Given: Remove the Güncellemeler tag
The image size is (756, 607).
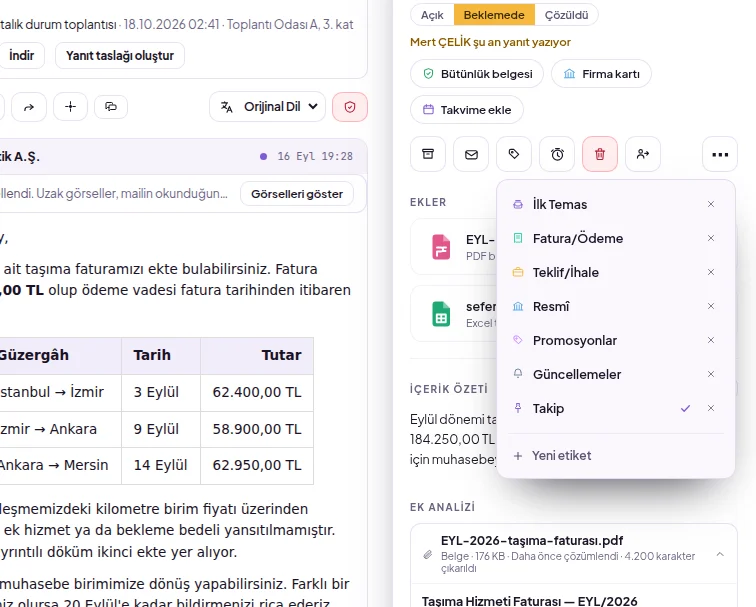Looking at the screenshot, I should click(x=711, y=374).
